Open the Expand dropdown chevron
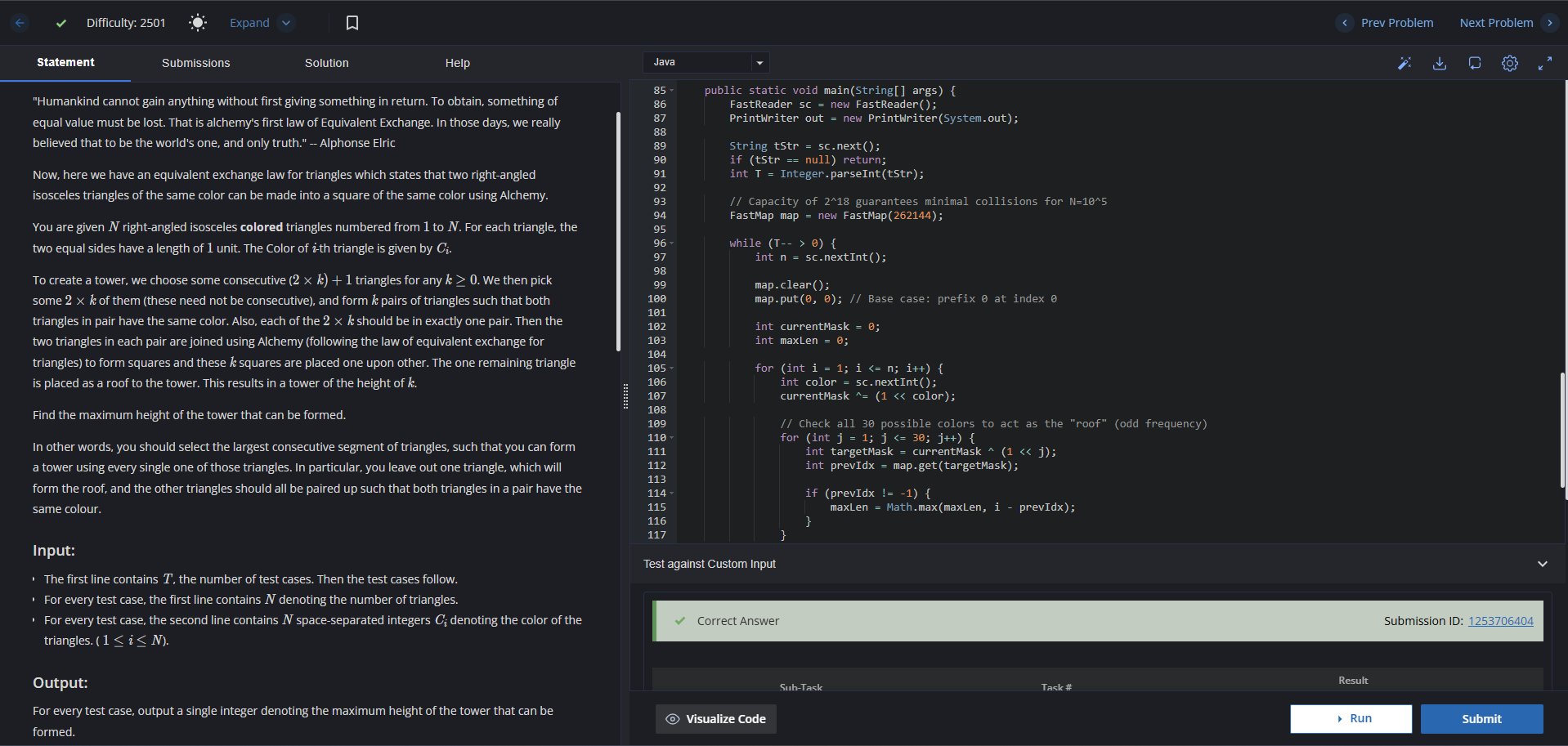The image size is (1568, 746). 286,23
